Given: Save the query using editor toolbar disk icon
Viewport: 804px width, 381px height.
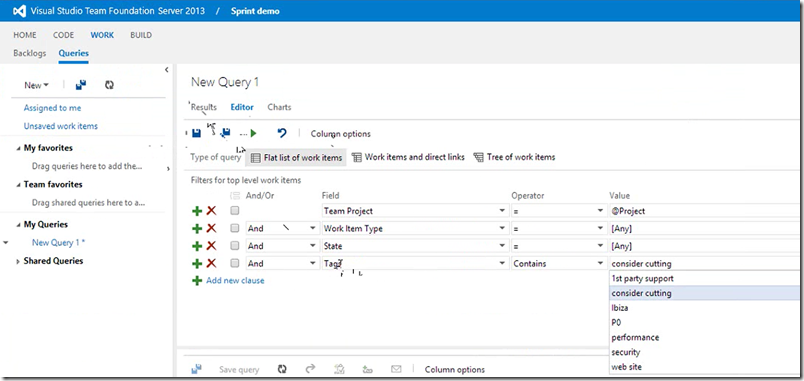Looking at the screenshot, I should (196, 133).
